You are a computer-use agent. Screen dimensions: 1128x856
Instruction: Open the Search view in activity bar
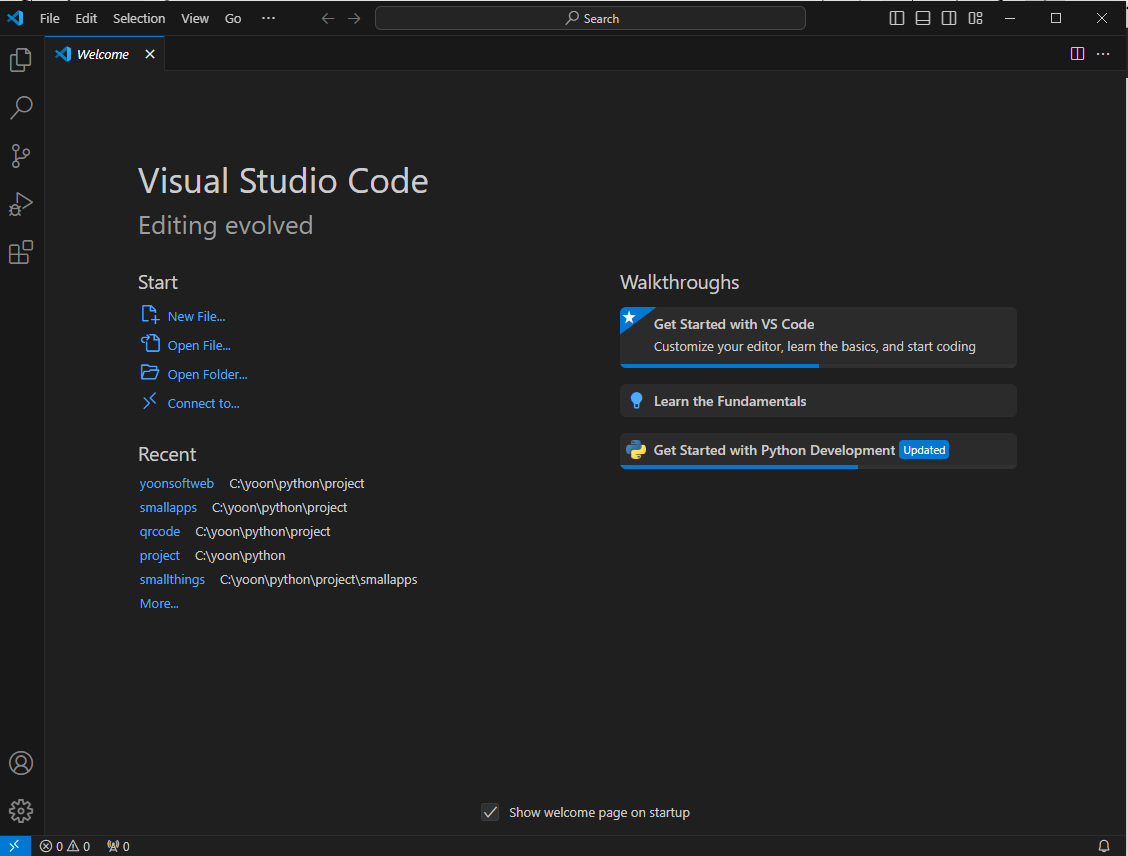tap(21, 108)
